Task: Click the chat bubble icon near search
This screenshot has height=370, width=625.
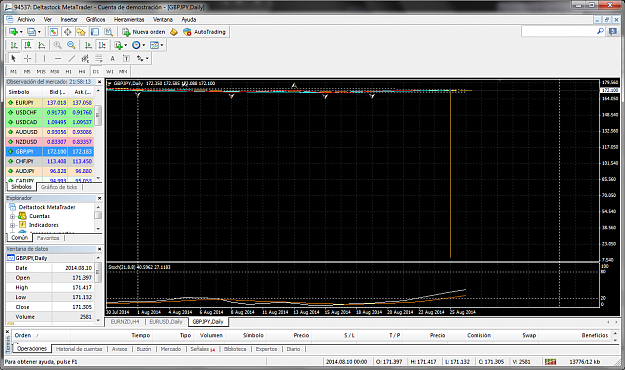Action: tap(613, 31)
